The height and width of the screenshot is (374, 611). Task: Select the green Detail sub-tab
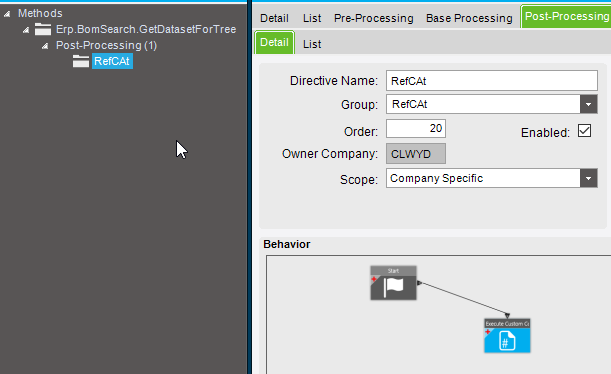[274, 42]
